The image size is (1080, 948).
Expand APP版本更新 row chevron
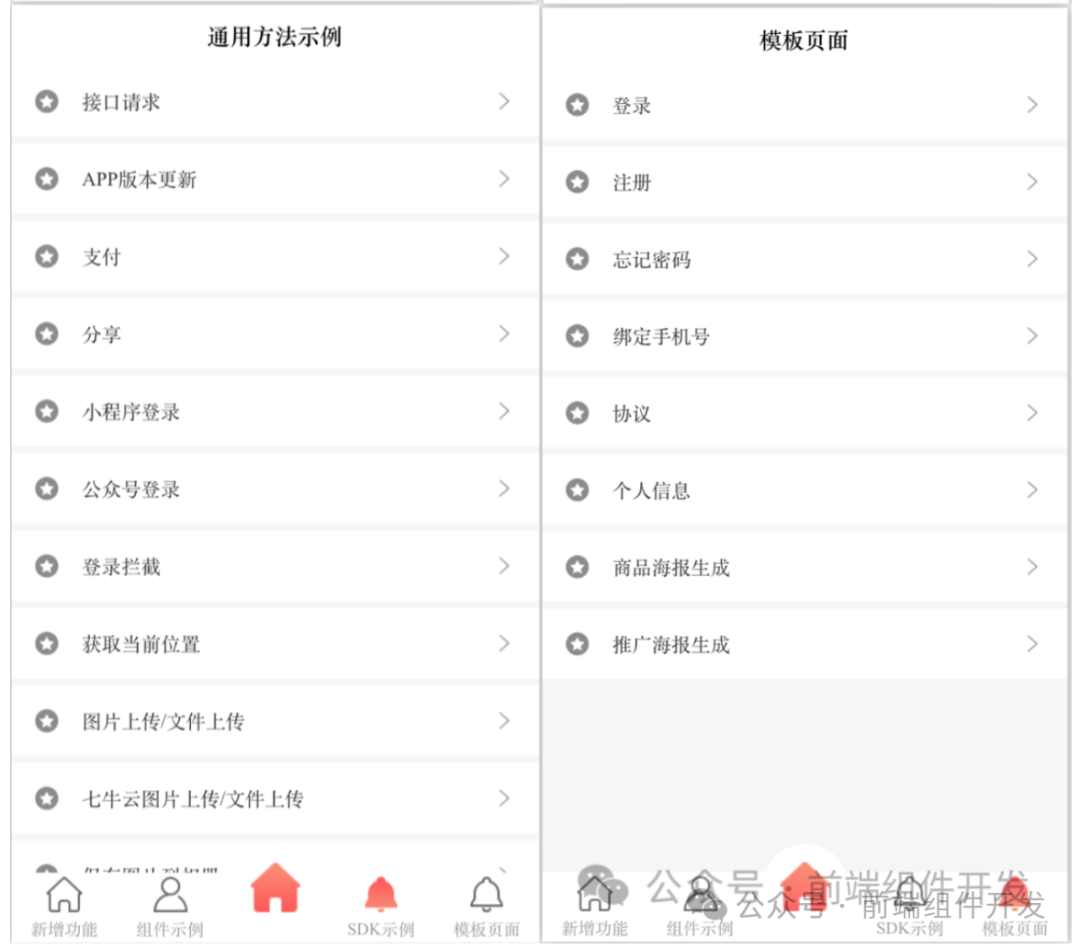coord(504,179)
